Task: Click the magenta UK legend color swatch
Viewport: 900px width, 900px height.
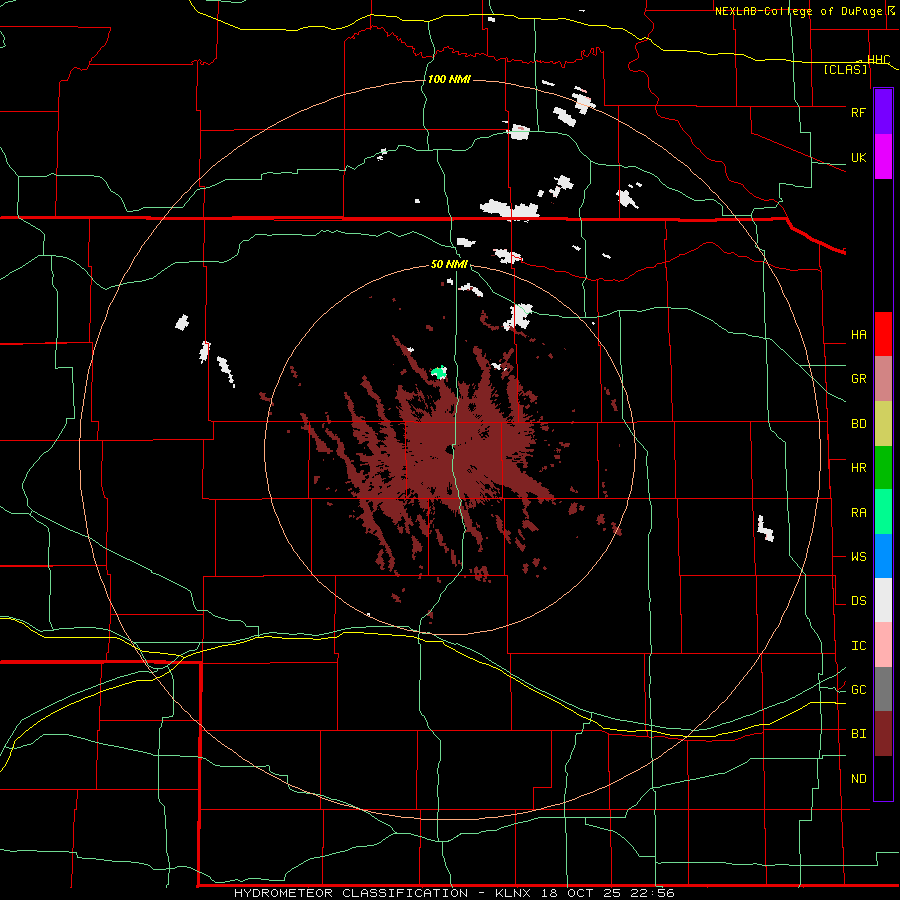Action: 883,157
